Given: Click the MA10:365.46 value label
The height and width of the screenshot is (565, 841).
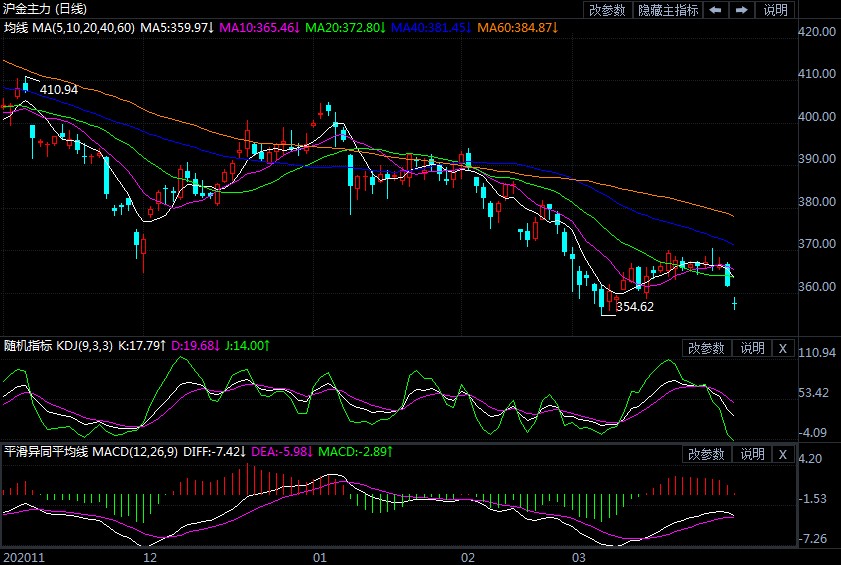Looking at the screenshot, I should click(x=260, y=27).
